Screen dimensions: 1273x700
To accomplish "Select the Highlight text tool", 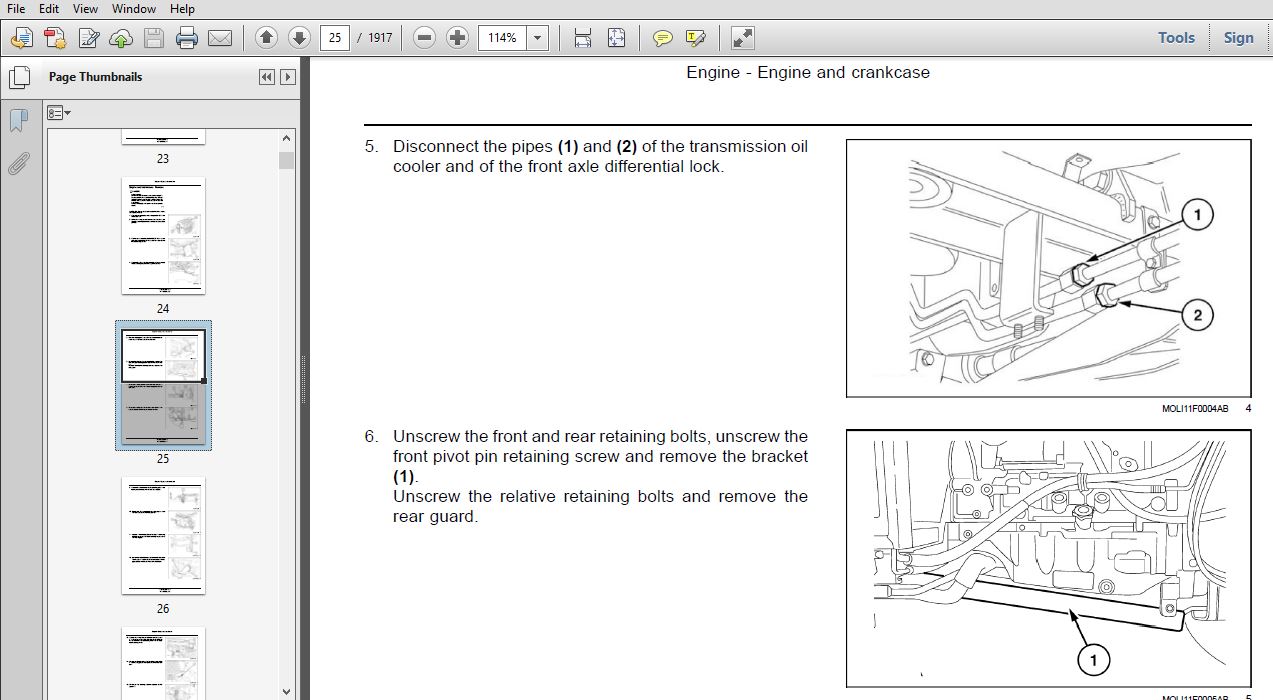I will (x=695, y=38).
